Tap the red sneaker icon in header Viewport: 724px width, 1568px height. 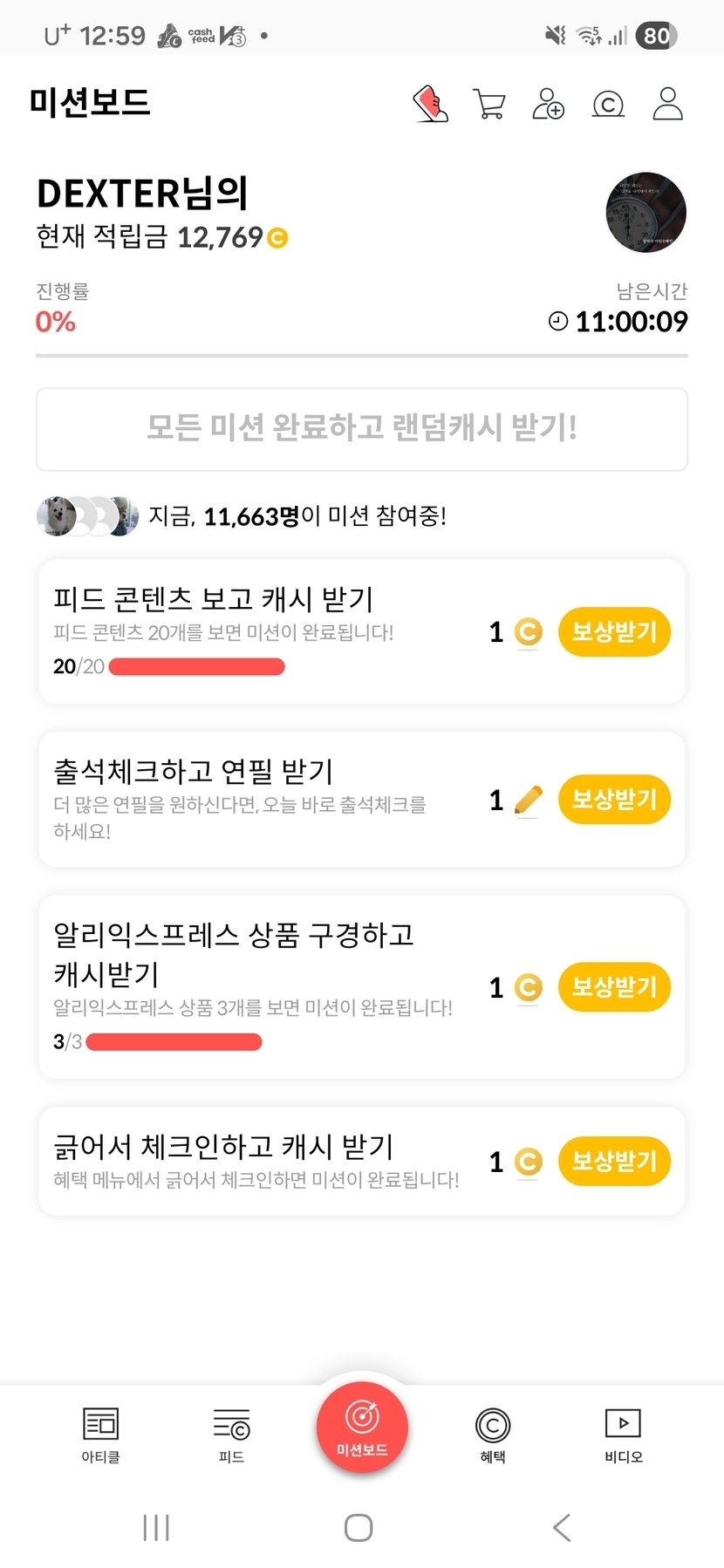coord(430,104)
